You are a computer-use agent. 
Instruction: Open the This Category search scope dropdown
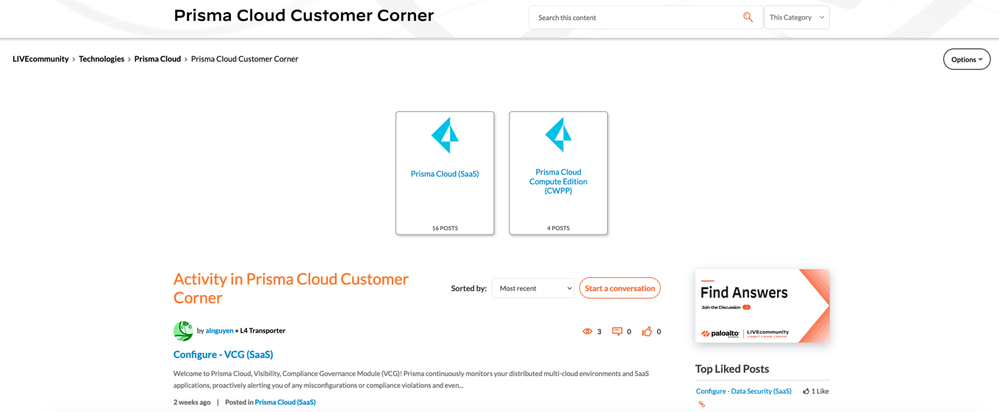point(796,17)
